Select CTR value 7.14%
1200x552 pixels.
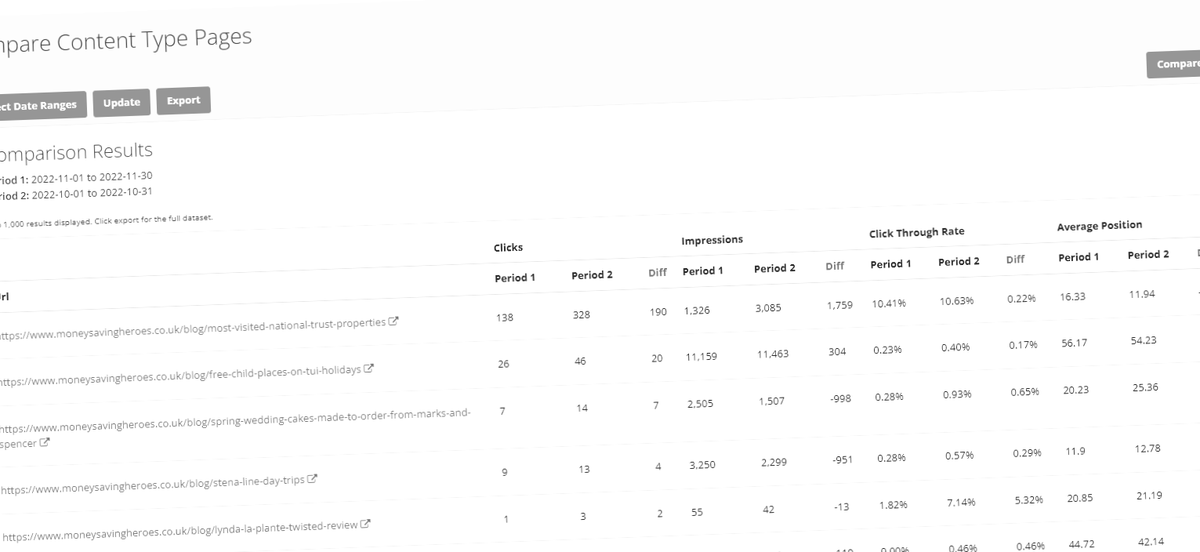(959, 500)
